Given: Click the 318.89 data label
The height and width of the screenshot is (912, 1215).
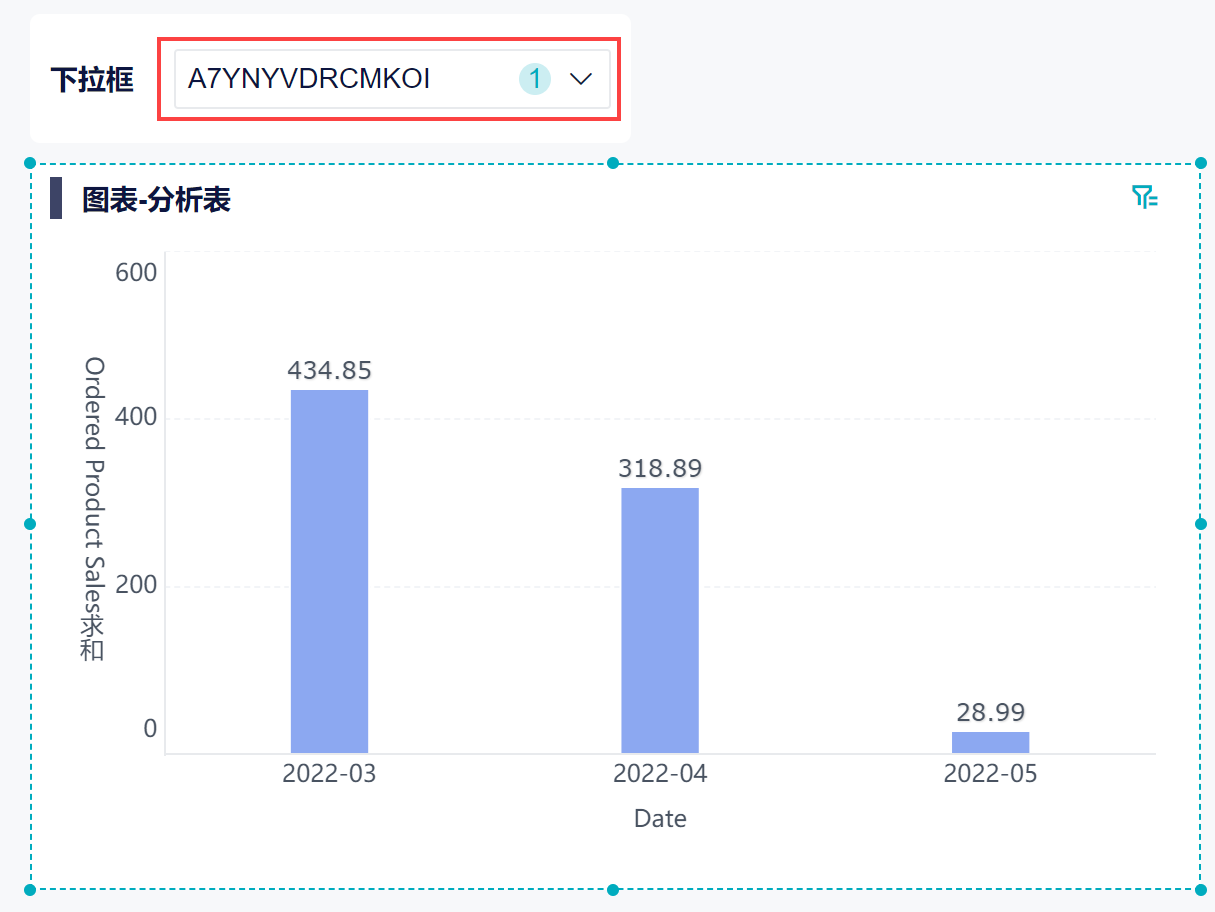Looking at the screenshot, I should [660, 468].
